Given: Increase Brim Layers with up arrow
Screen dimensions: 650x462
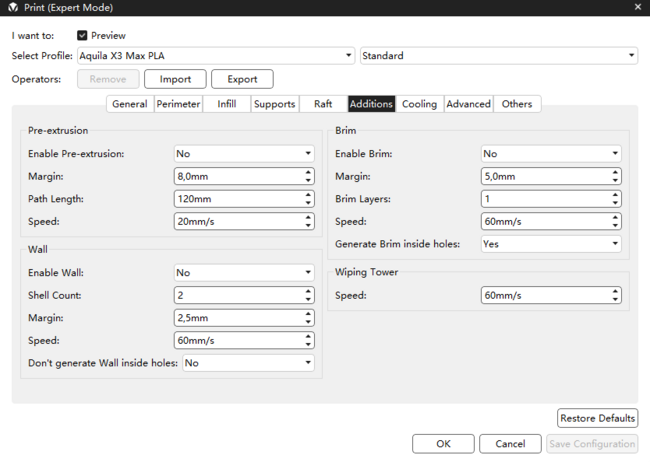Looking at the screenshot, I should pos(615,195).
